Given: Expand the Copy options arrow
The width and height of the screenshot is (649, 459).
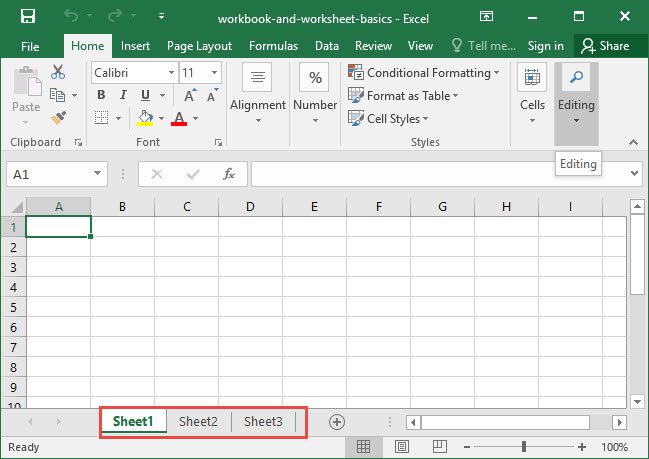Looking at the screenshot, I should [x=75, y=96].
